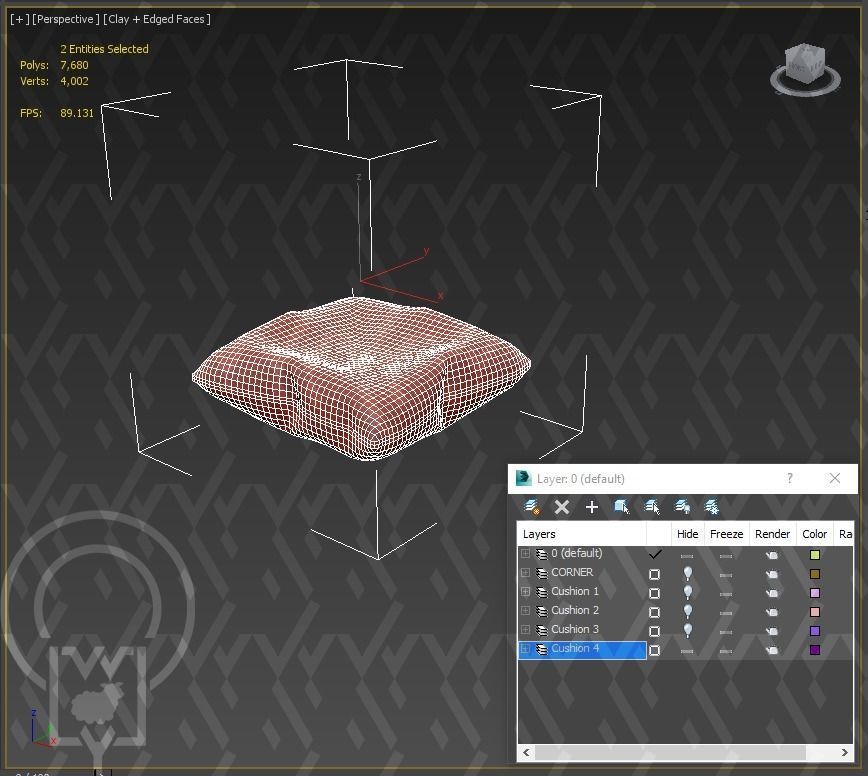Click layer stack icon beside Cushion 3
This screenshot has height=776, width=868.
point(541,630)
